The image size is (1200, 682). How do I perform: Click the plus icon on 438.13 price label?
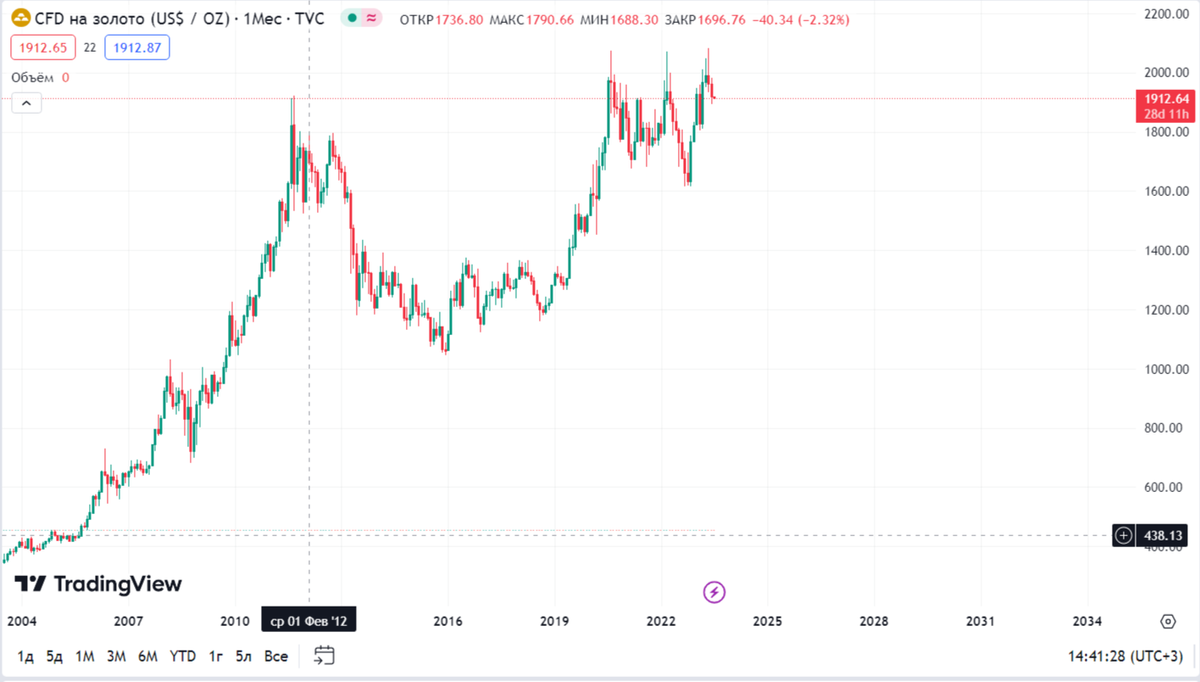pyautogui.click(x=1122, y=536)
